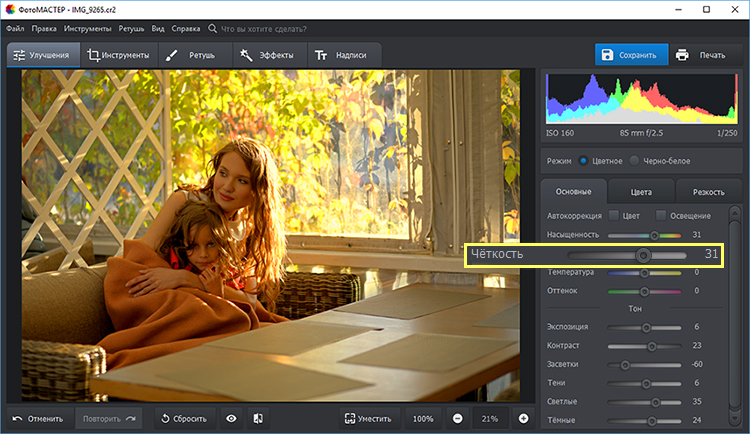Select the Черно-белое mode radio button
The height and width of the screenshot is (434, 750).
click(632, 160)
